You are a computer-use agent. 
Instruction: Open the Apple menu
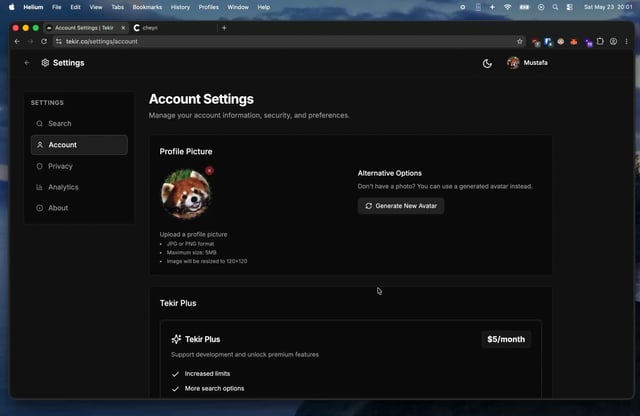(x=12, y=7)
